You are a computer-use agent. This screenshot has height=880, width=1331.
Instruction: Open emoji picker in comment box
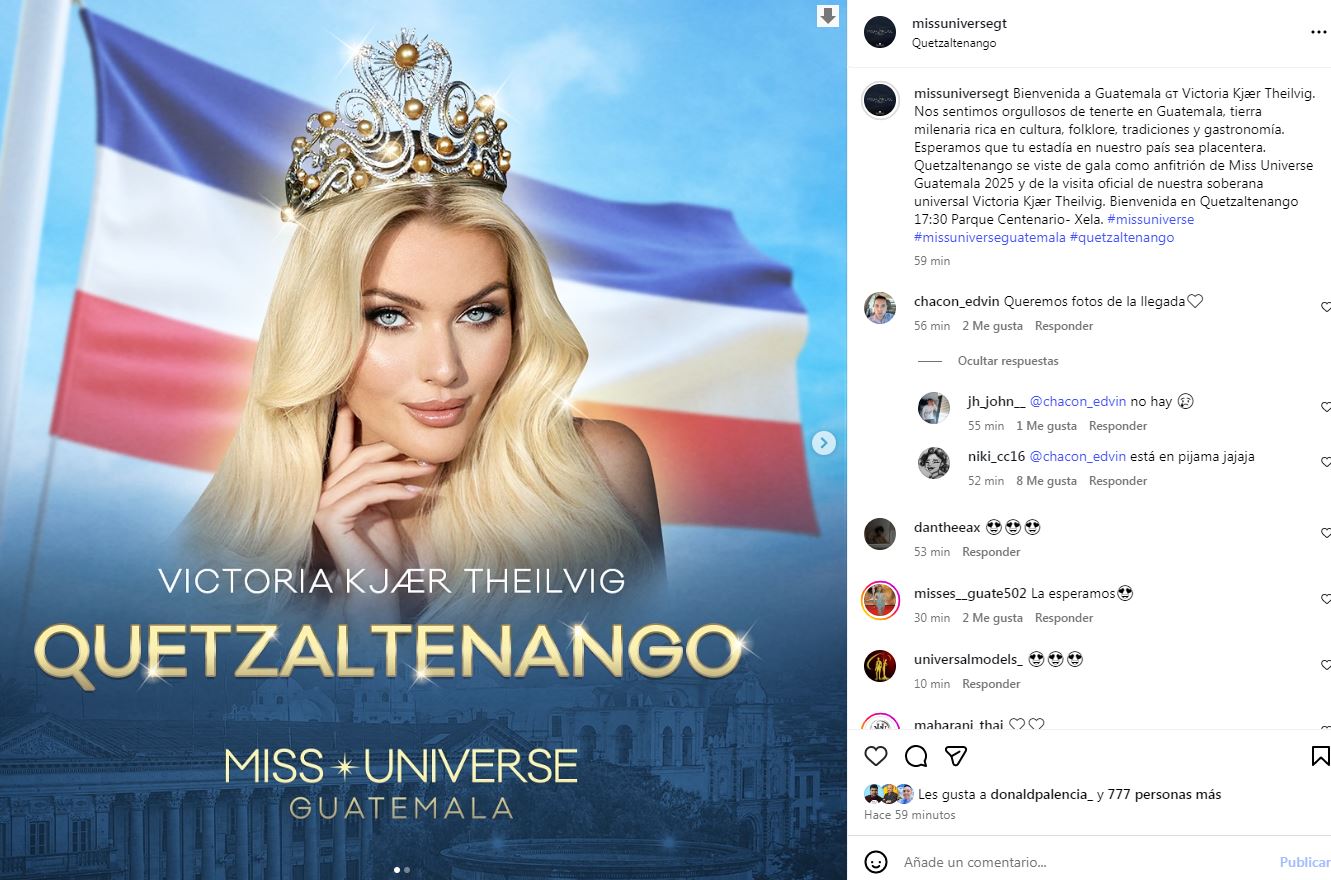875,861
